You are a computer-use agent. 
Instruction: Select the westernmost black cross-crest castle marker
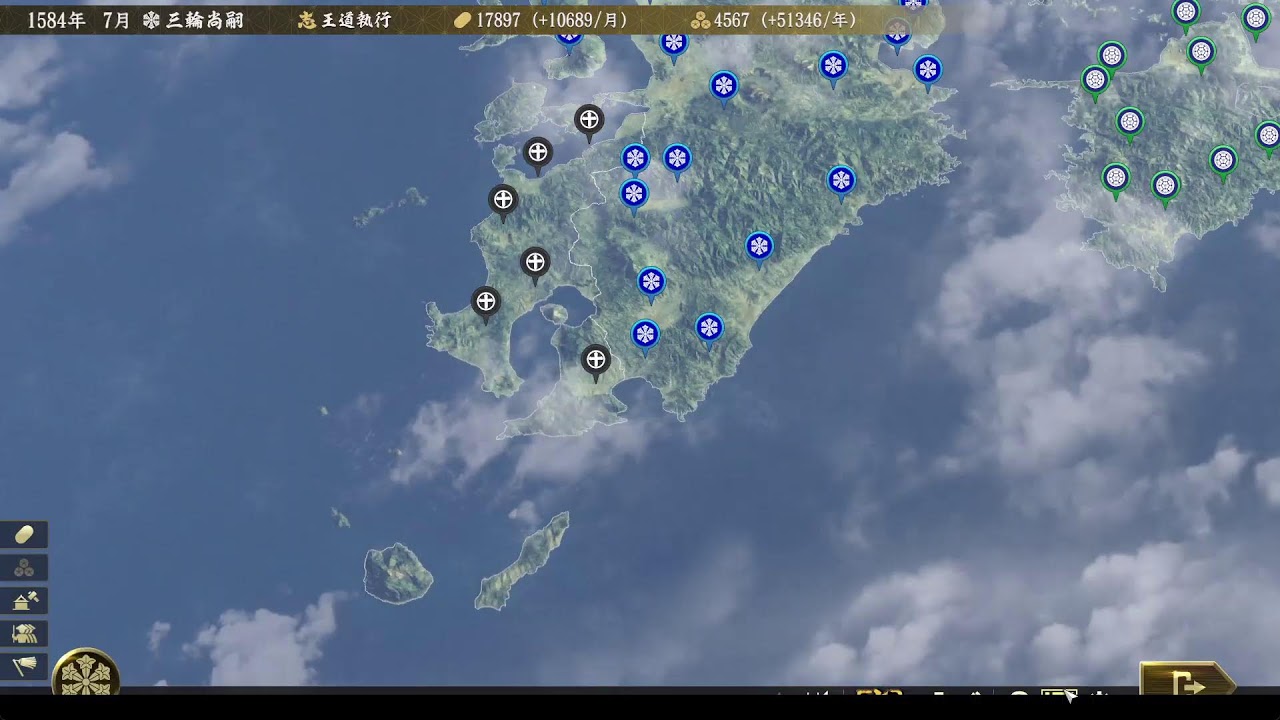[486, 300]
